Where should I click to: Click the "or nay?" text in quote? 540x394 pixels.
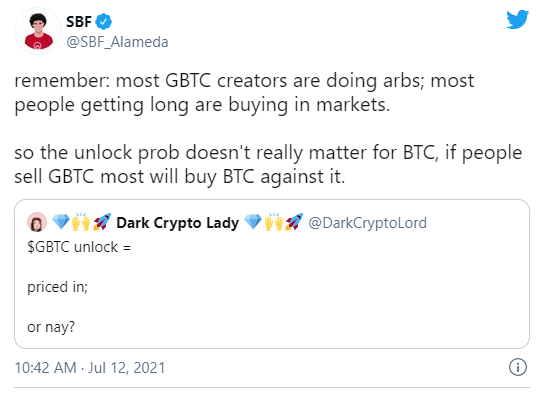click(x=51, y=327)
